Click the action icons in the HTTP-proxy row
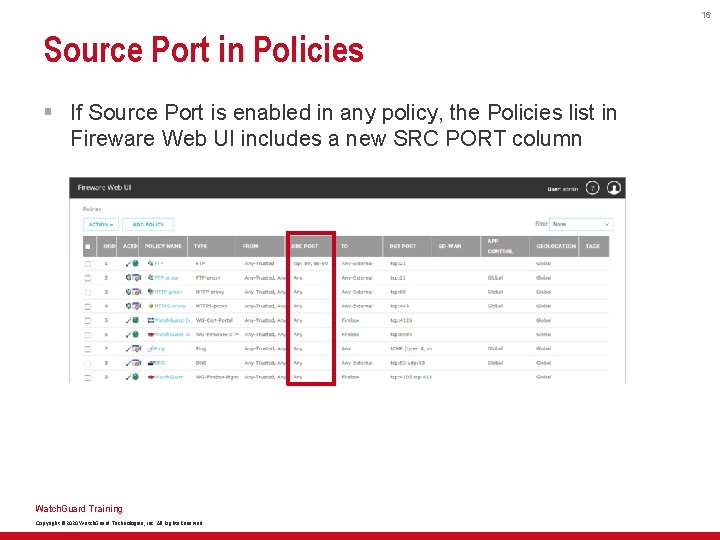This screenshot has width=720, height=540. pyautogui.click(x=133, y=292)
